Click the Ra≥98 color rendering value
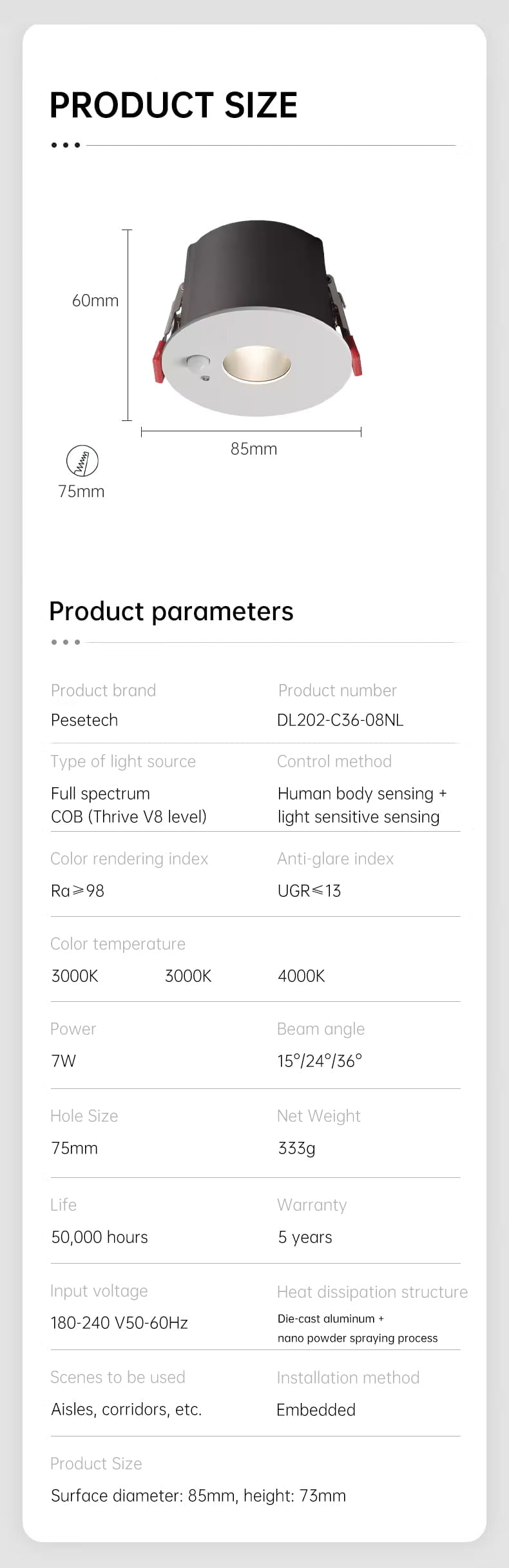Screen dimensions: 509x1568 (77, 891)
